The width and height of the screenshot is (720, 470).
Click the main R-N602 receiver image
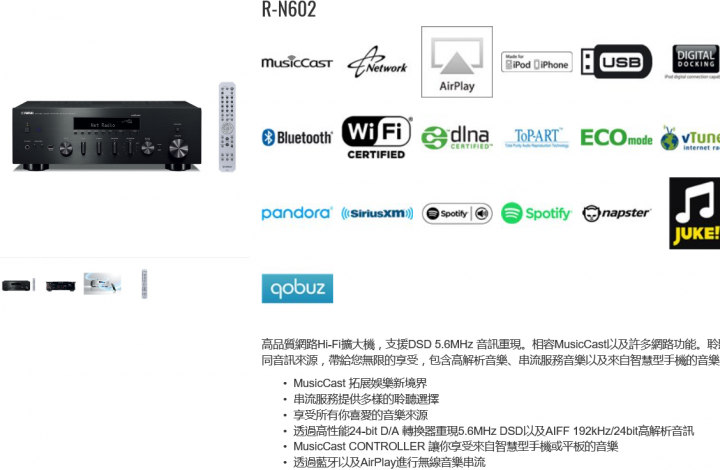tap(107, 135)
